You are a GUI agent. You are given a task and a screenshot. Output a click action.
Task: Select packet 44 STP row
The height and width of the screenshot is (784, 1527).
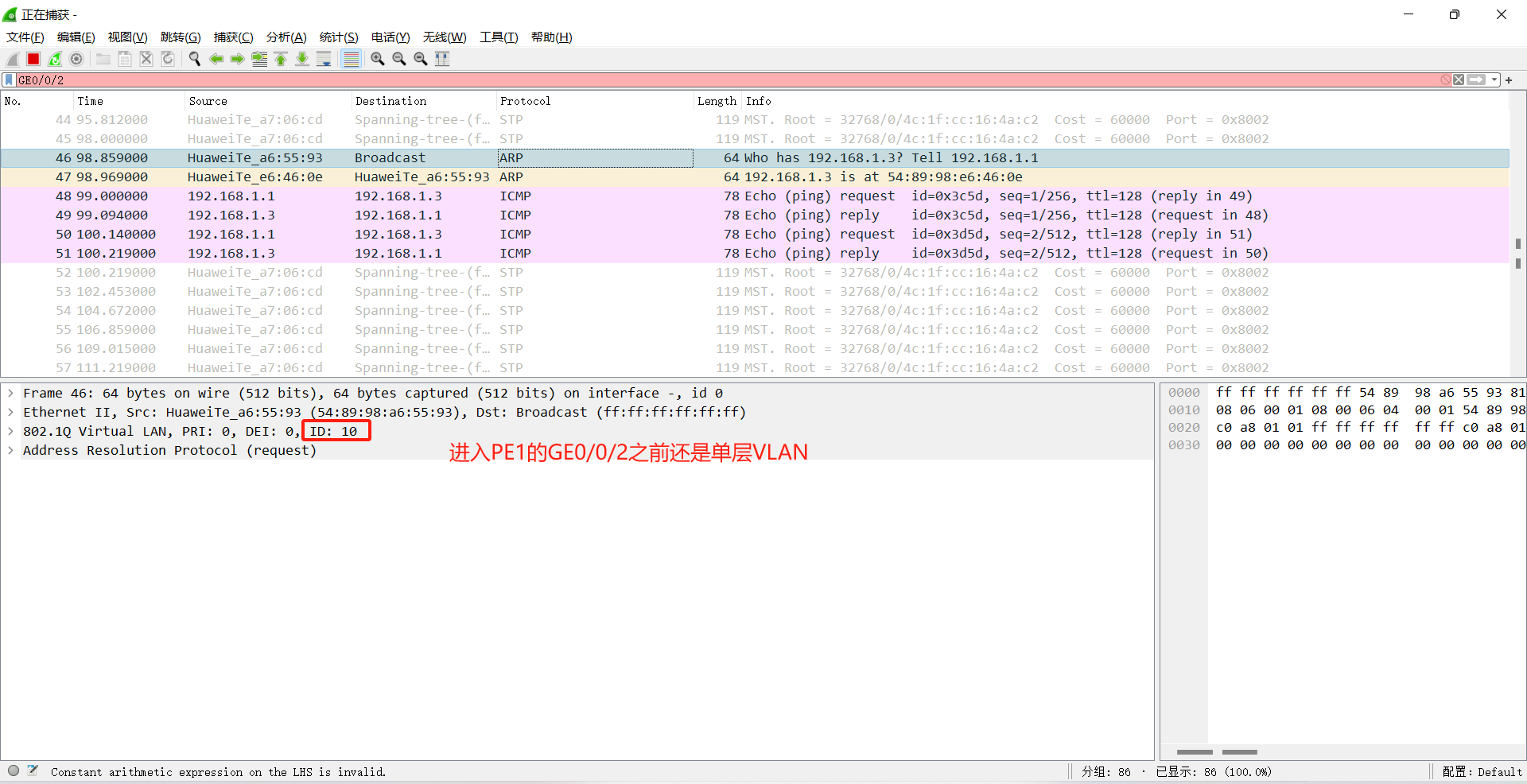(755, 120)
